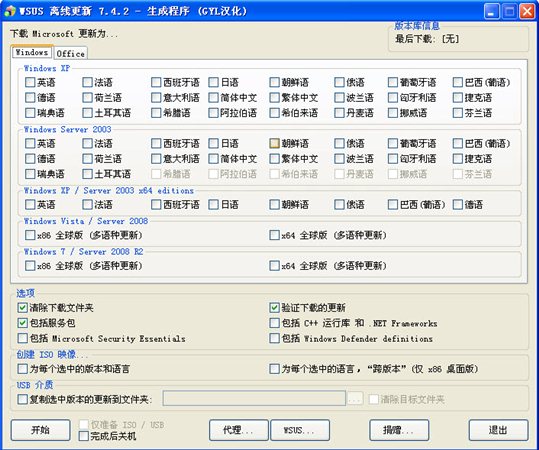Viewport: 539px width, 450px height.
Task: Open the 代理... proxy settings button
Action: point(239,430)
